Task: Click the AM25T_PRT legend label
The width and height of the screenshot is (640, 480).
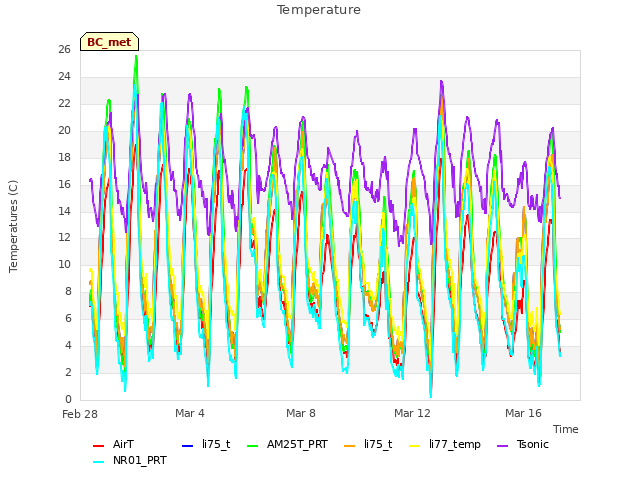Action: 297,444
